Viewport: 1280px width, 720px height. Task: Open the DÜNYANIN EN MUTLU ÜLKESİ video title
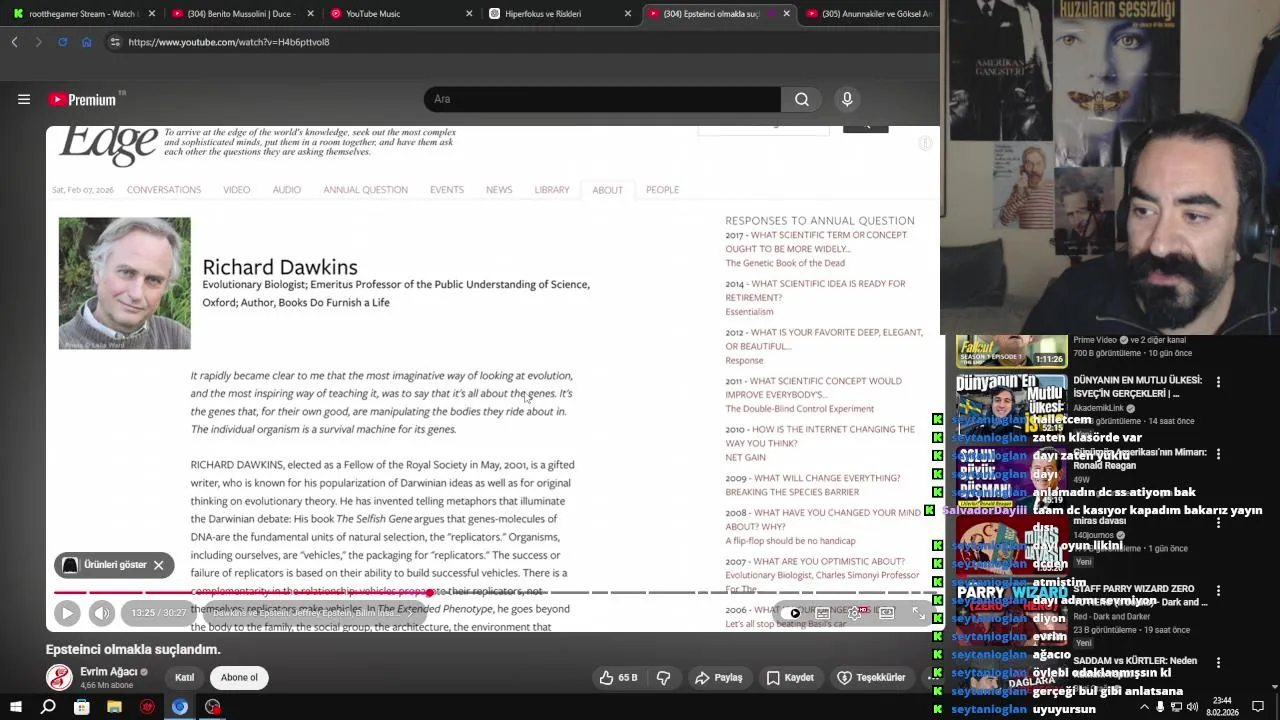(x=1138, y=387)
